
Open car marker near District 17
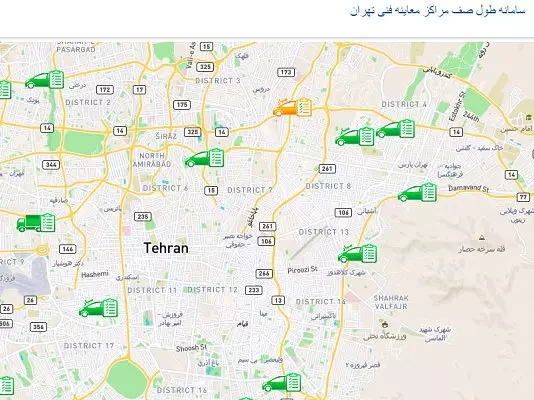pos(99,308)
